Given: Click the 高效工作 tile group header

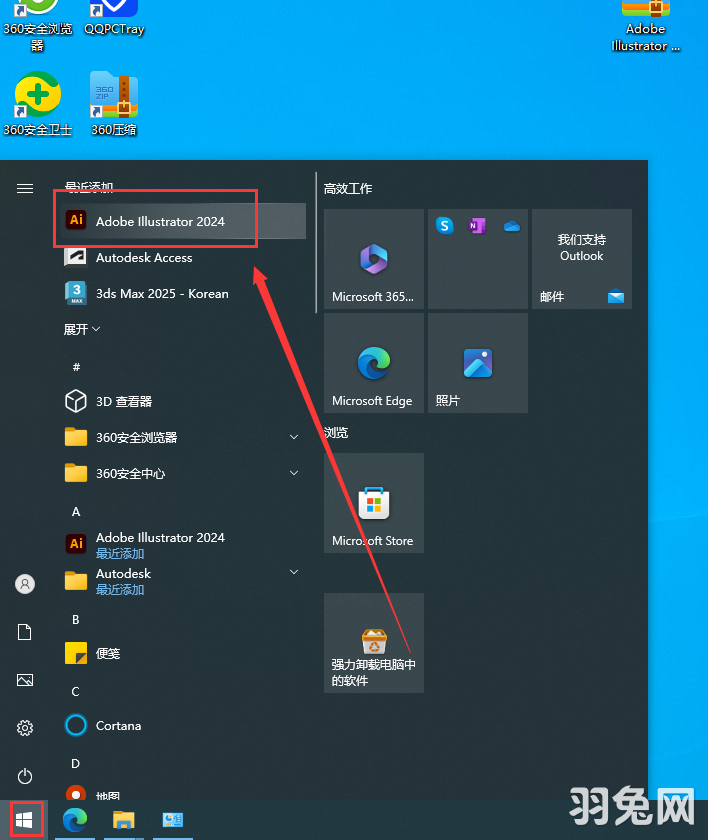Looking at the screenshot, I should pos(348,189).
